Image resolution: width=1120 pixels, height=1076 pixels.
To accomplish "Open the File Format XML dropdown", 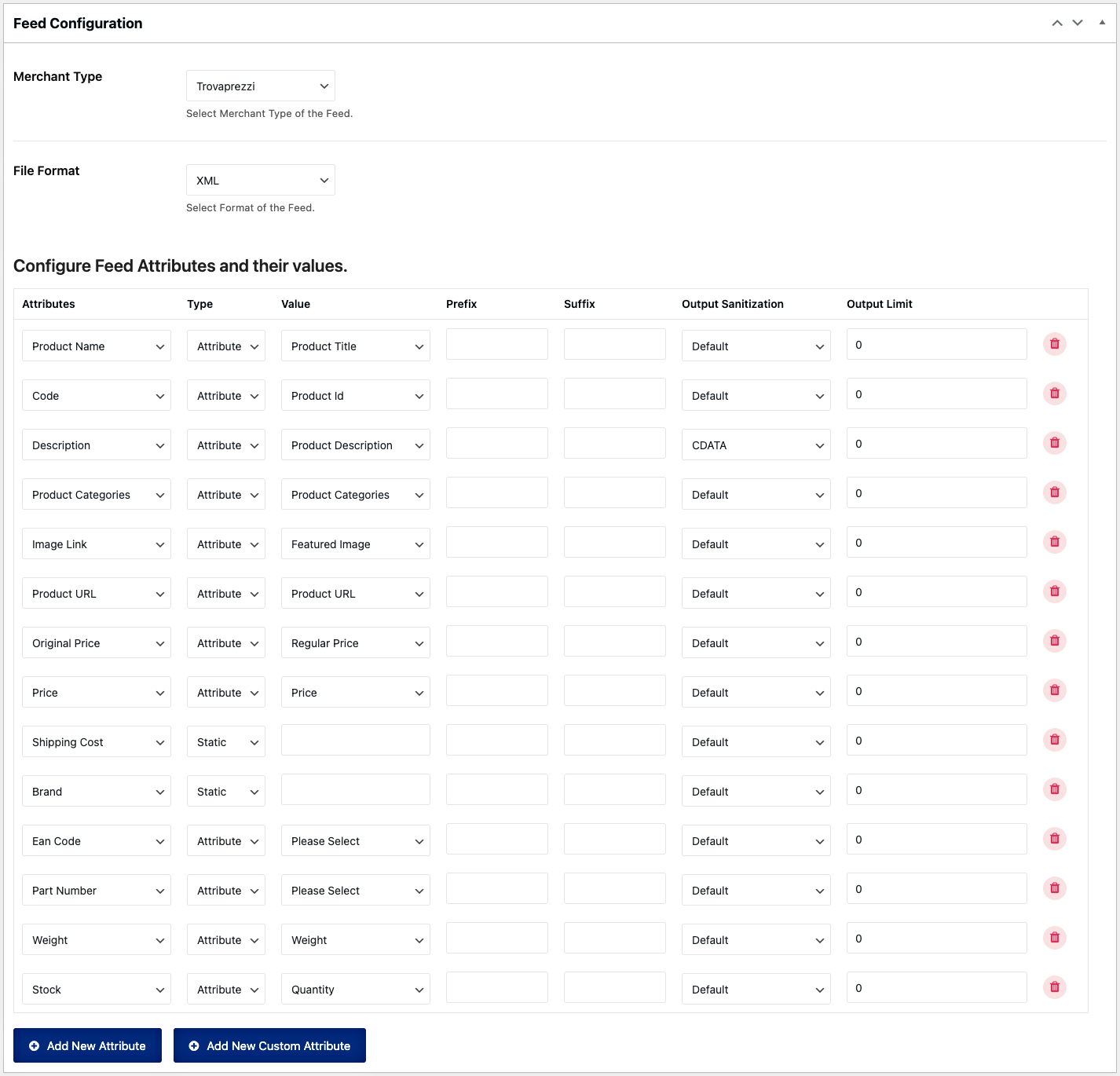I will [x=260, y=180].
